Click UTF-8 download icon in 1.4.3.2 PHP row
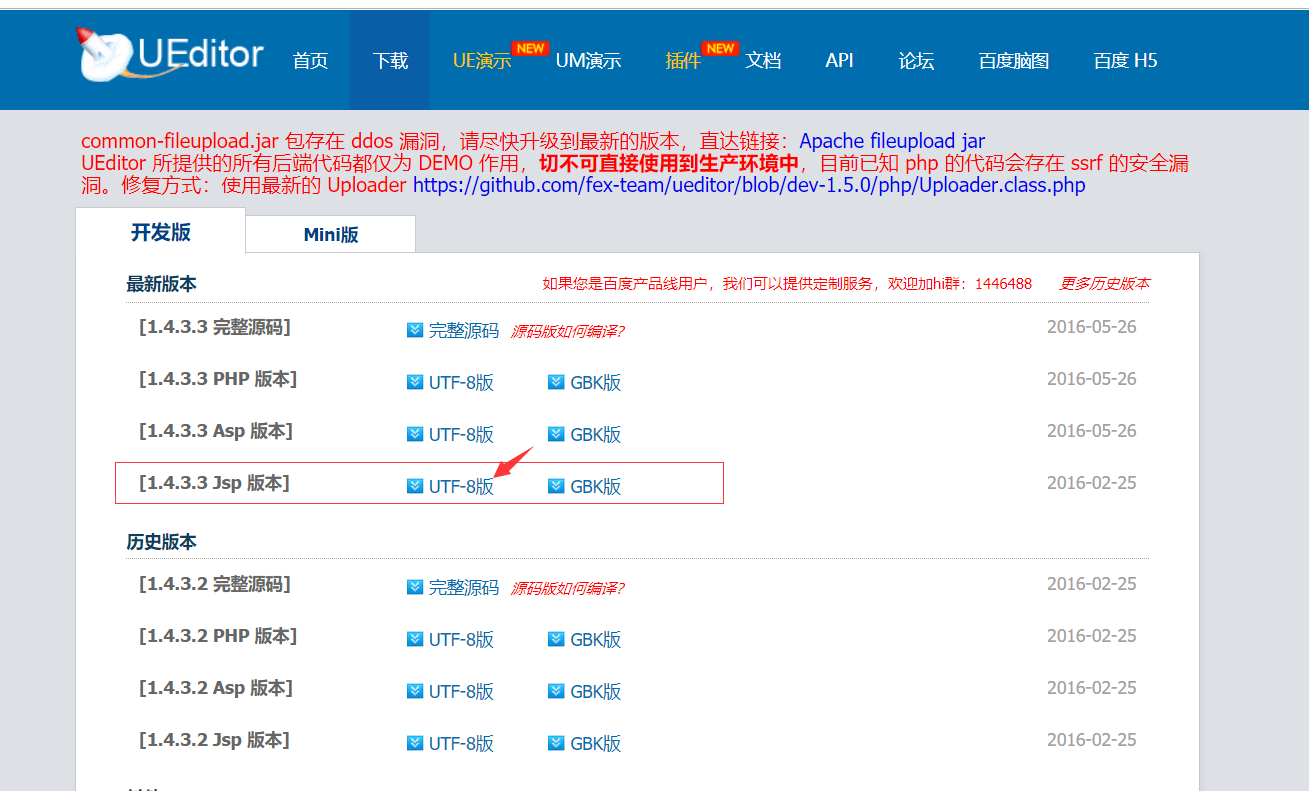This screenshot has height=791, width=1309. coord(415,639)
